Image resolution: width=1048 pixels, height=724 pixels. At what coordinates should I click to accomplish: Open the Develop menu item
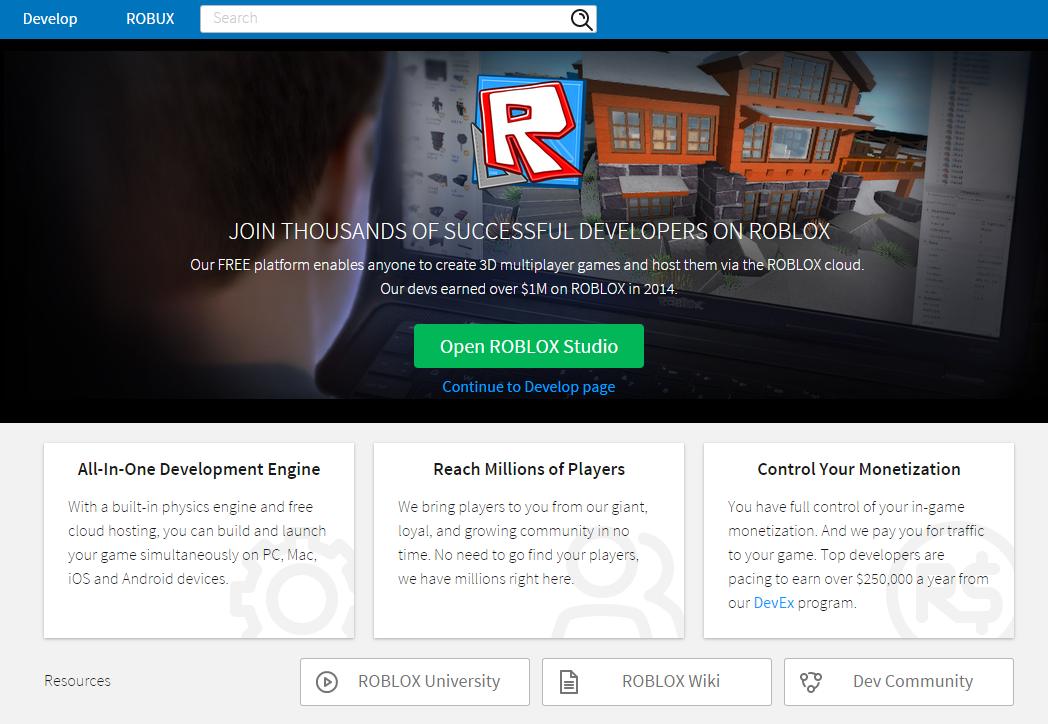pos(50,19)
